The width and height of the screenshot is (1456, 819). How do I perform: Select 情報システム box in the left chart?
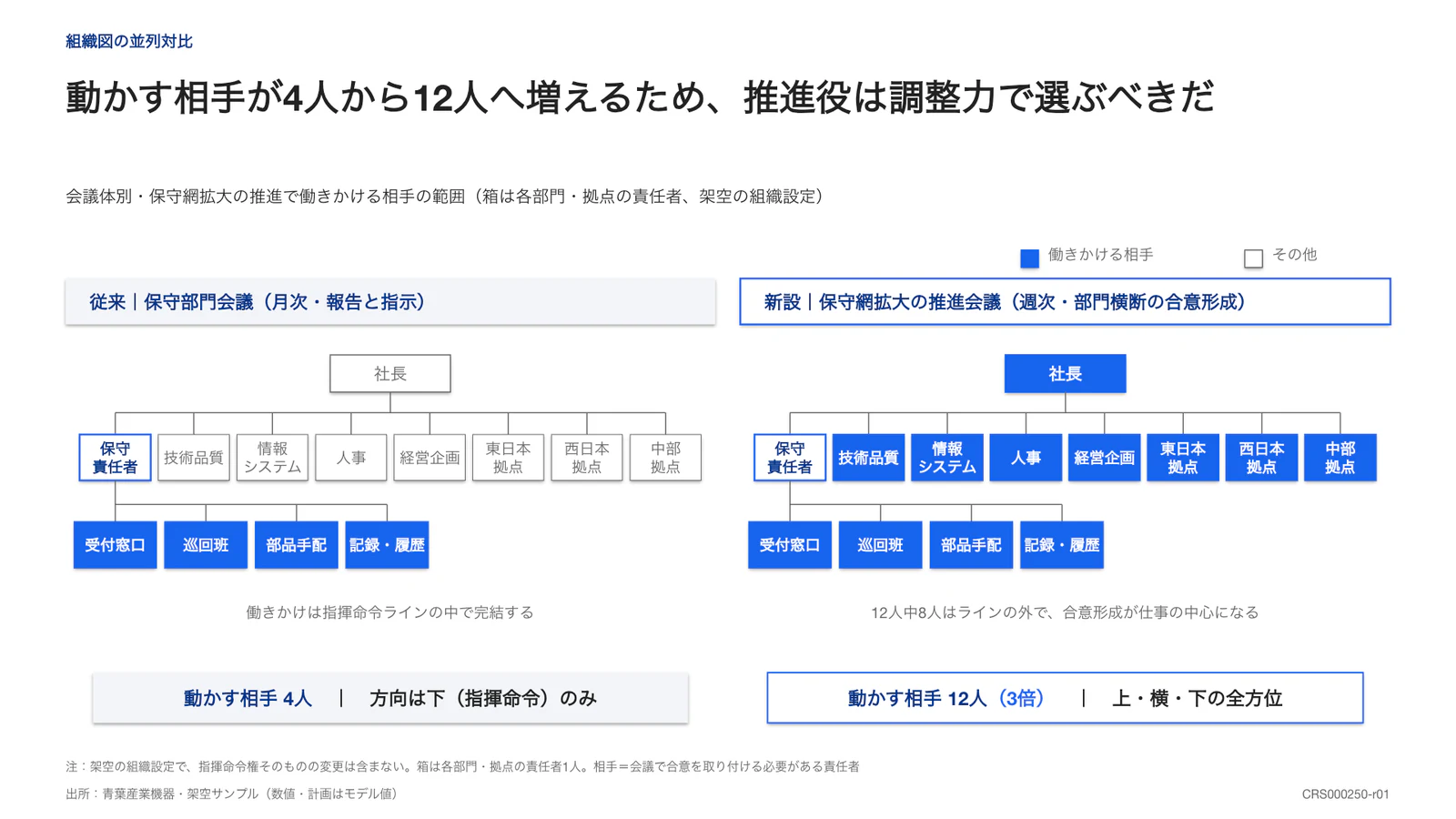272,458
